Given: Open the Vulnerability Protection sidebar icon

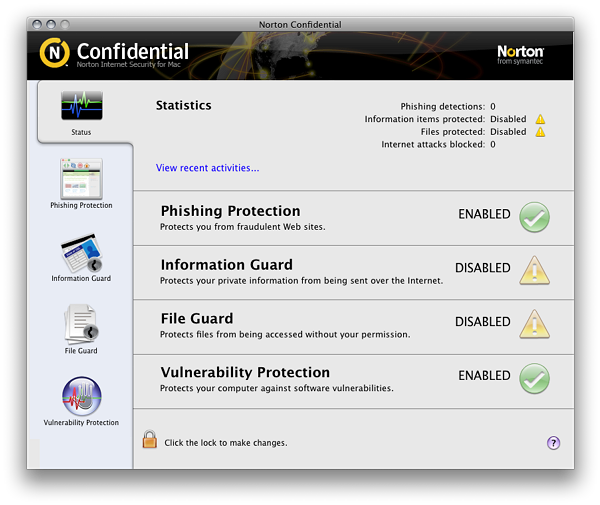Looking at the screenshot, I should [x=81, y=397].
